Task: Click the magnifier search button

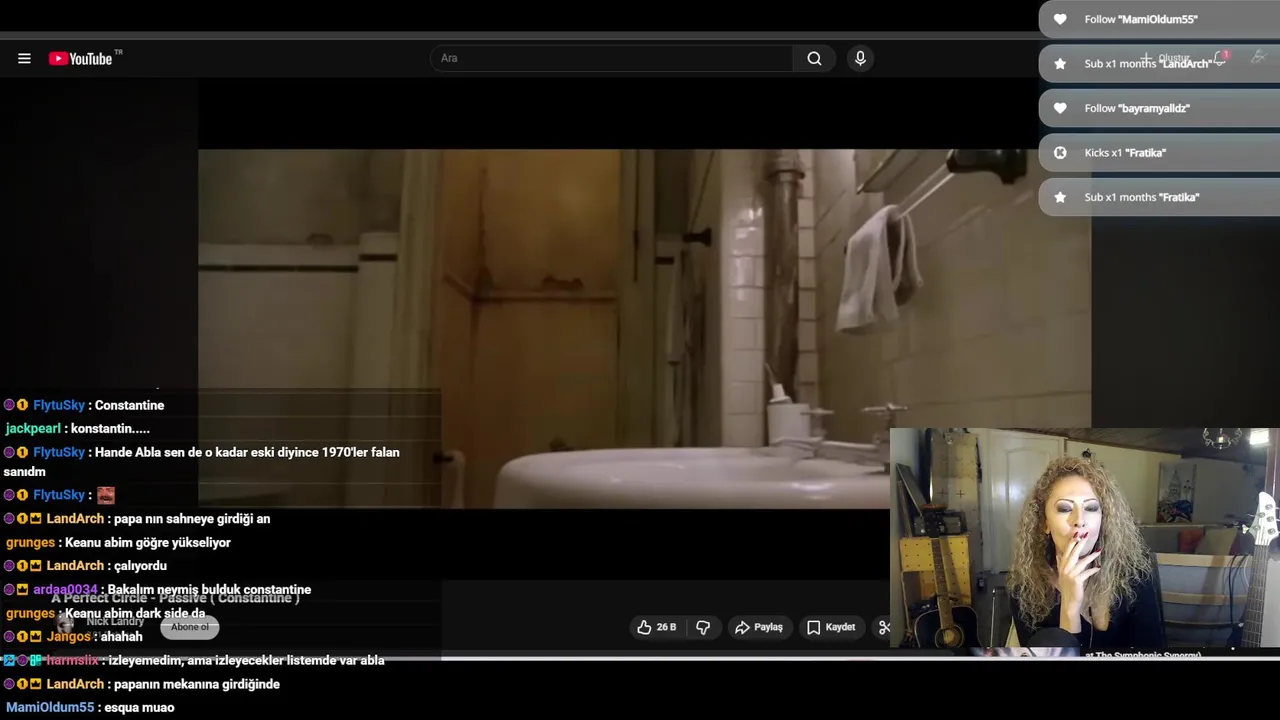Action: pos(814,58)
